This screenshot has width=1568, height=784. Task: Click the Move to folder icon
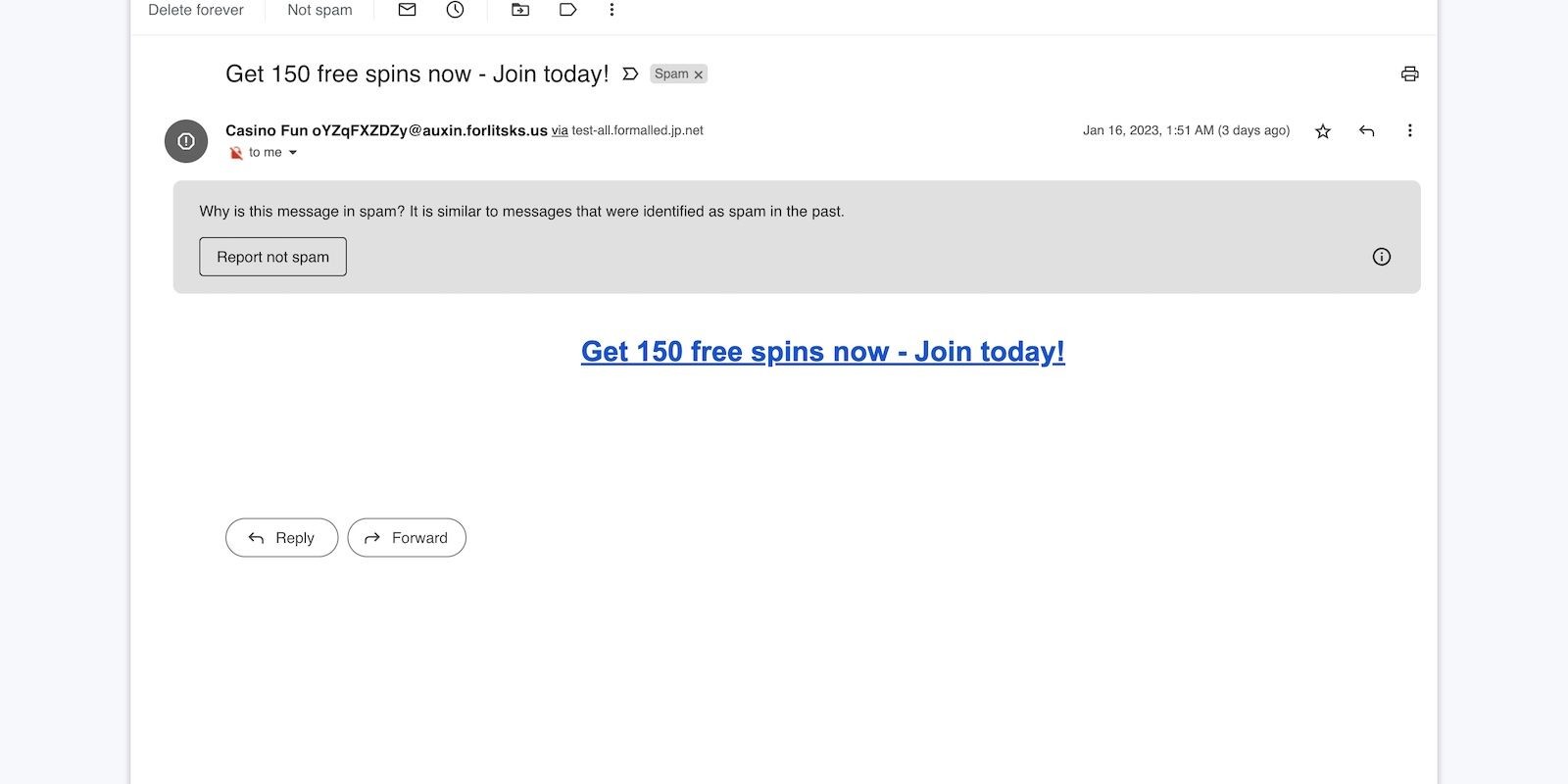pyautogui.click(x=520, y=10)
